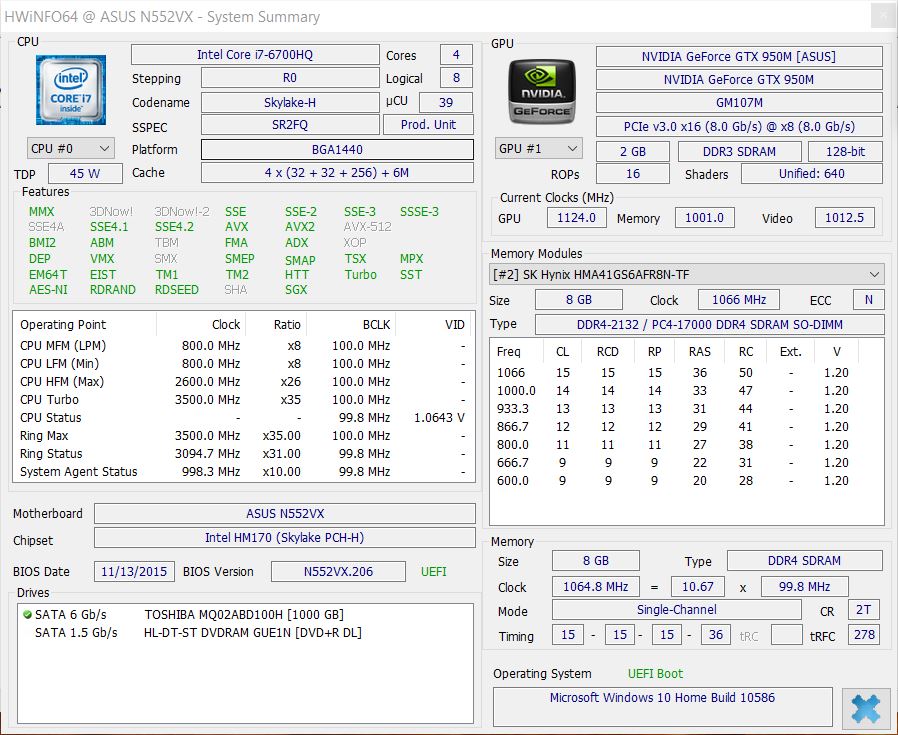This screenshot has height=735, width=898.
Task: Click the SR2FQ SSPEC field
Action: pyautogui.click(x=290, y=125)
